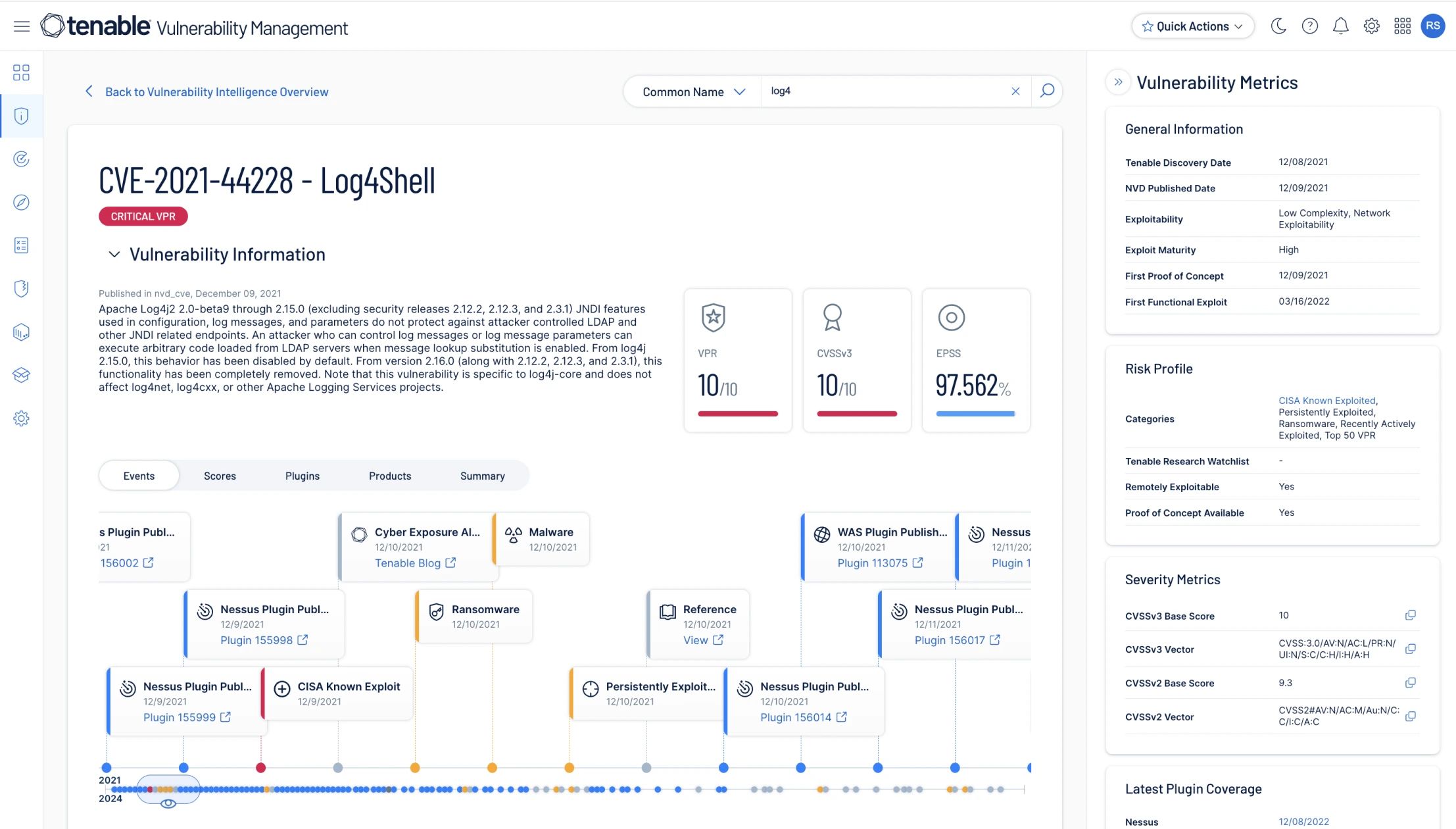Select the Persistently Exploited event card

pyautogui.click(x=648, y=693)
